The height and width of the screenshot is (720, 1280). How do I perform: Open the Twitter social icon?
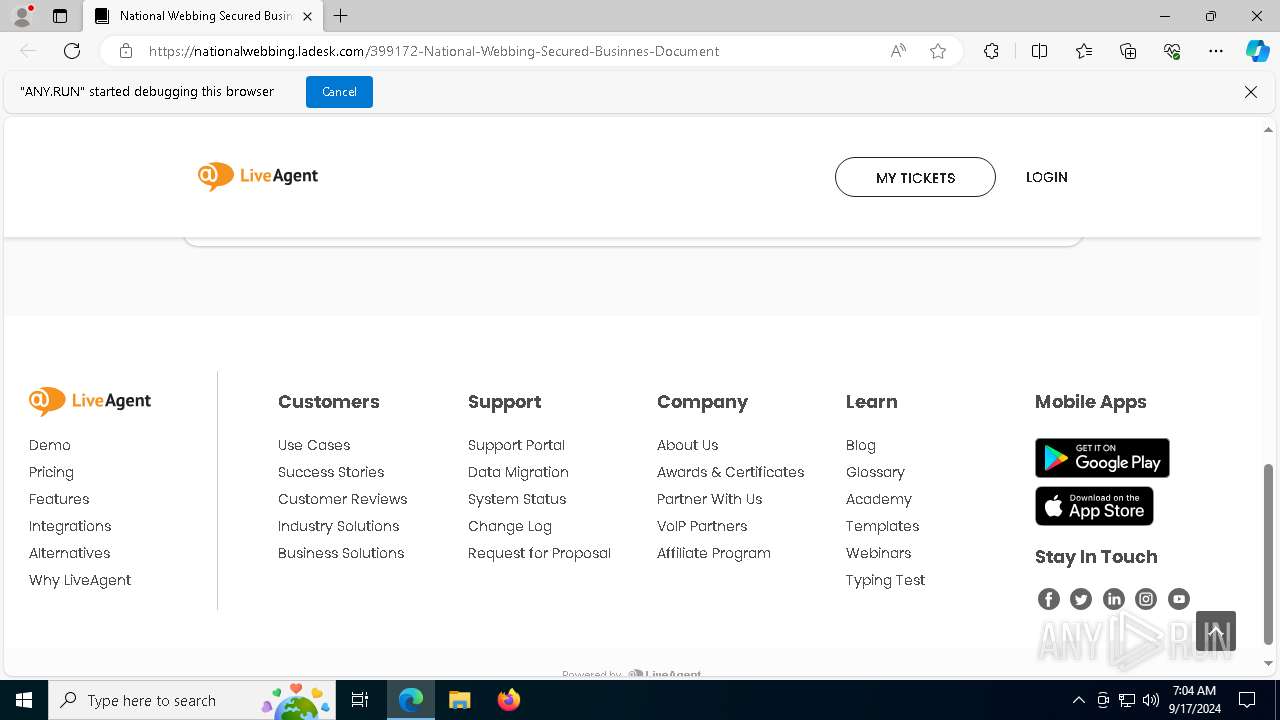1081,599
